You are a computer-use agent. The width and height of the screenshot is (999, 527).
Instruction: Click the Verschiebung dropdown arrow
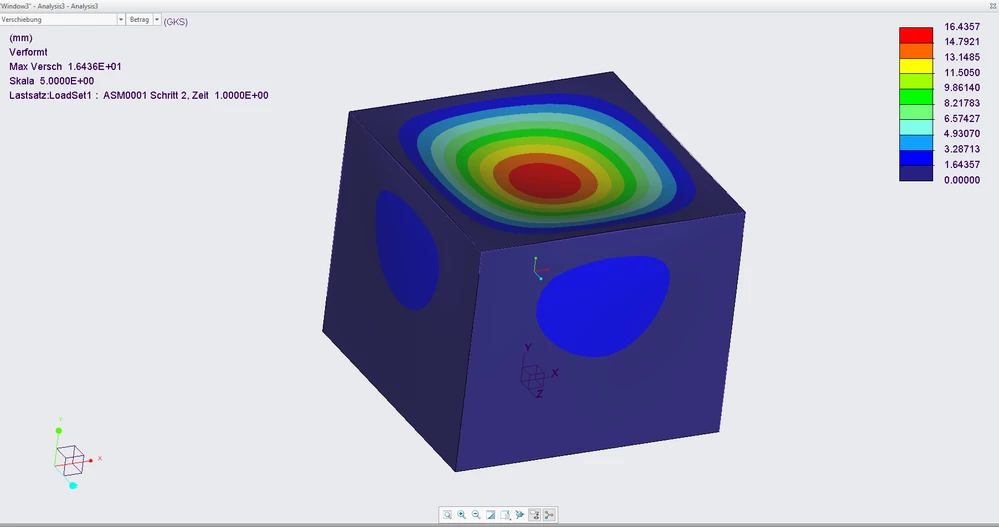pos(120,20)
